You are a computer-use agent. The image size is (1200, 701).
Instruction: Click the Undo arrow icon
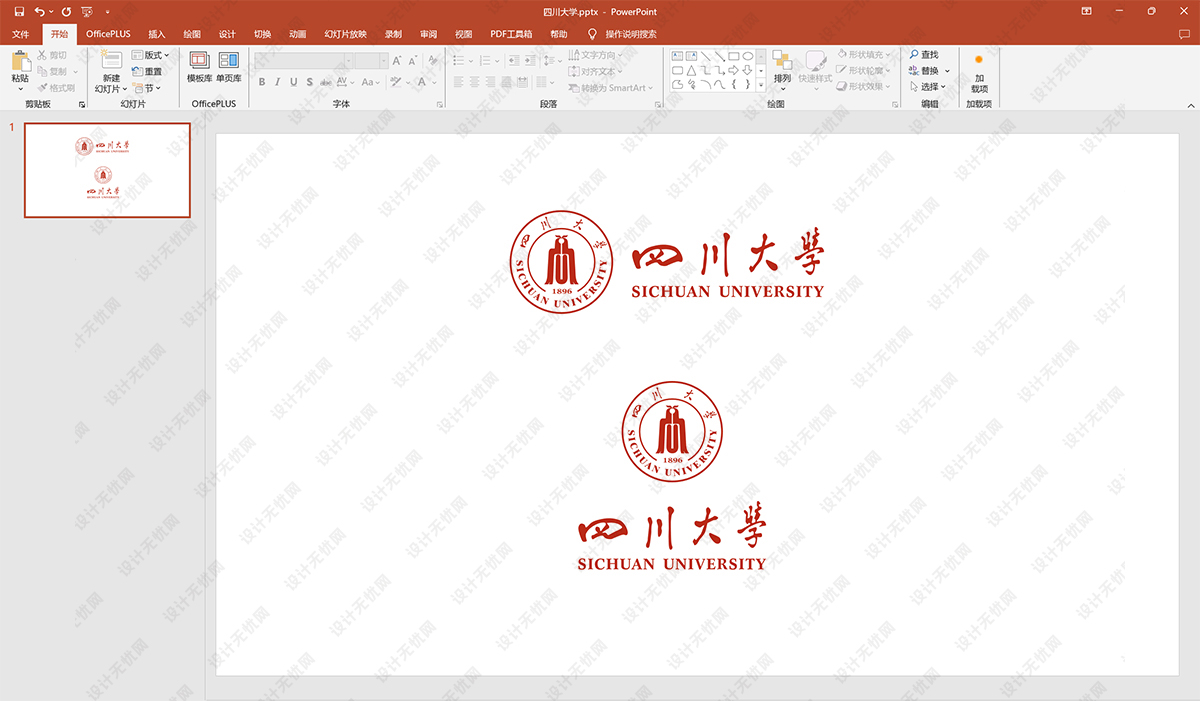tap(39, 11)
